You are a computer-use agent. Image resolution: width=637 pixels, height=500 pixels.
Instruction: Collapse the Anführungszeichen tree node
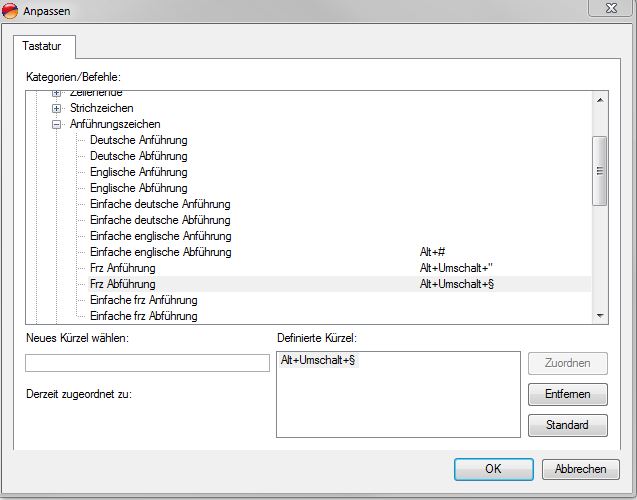tap(57, 124)
